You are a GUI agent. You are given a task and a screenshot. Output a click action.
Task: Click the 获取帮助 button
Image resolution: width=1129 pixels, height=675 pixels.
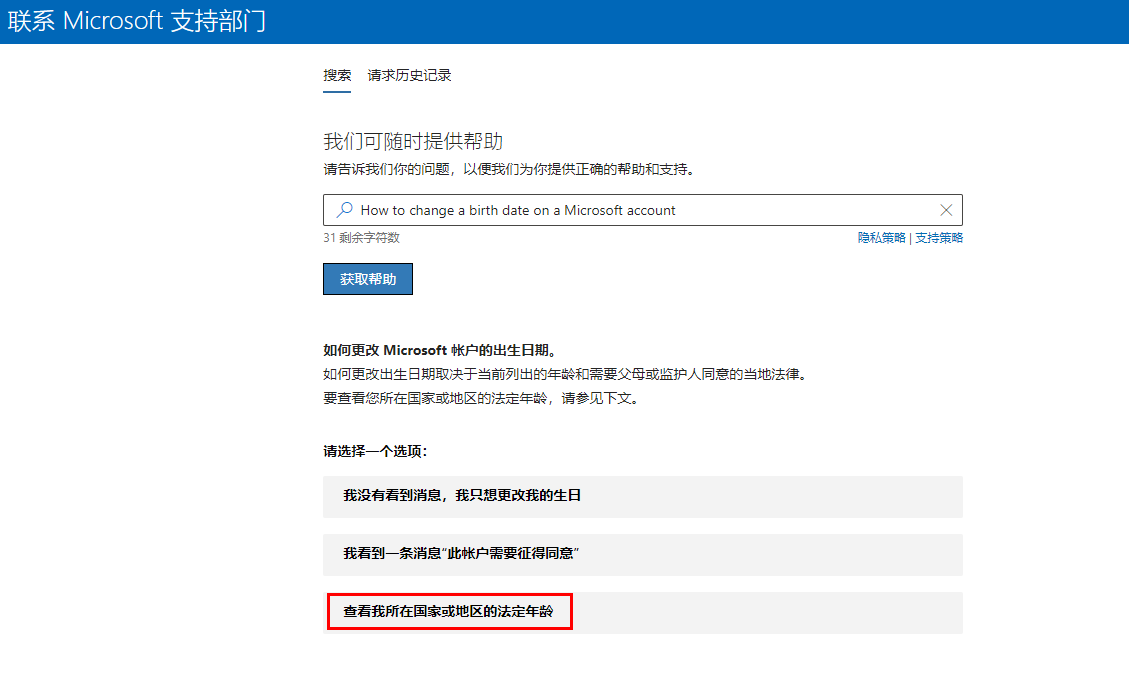(x=368, y=279)
